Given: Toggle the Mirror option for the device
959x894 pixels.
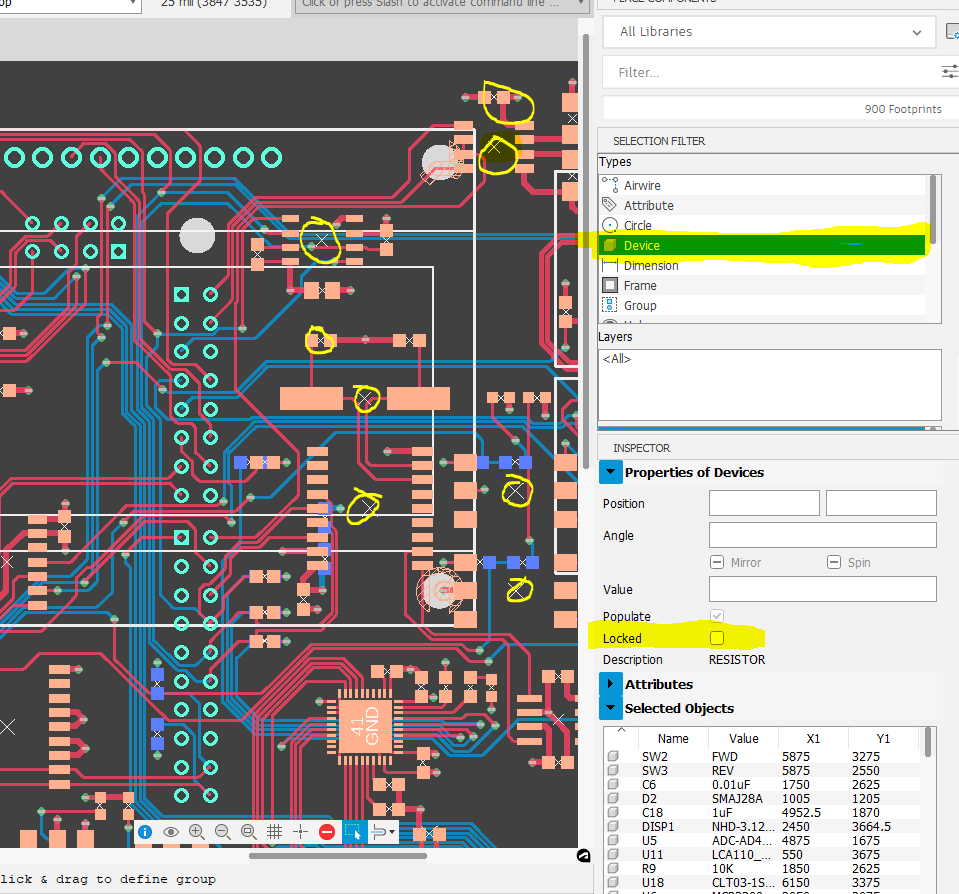Looking at the screenshot, I should point(717,562).
